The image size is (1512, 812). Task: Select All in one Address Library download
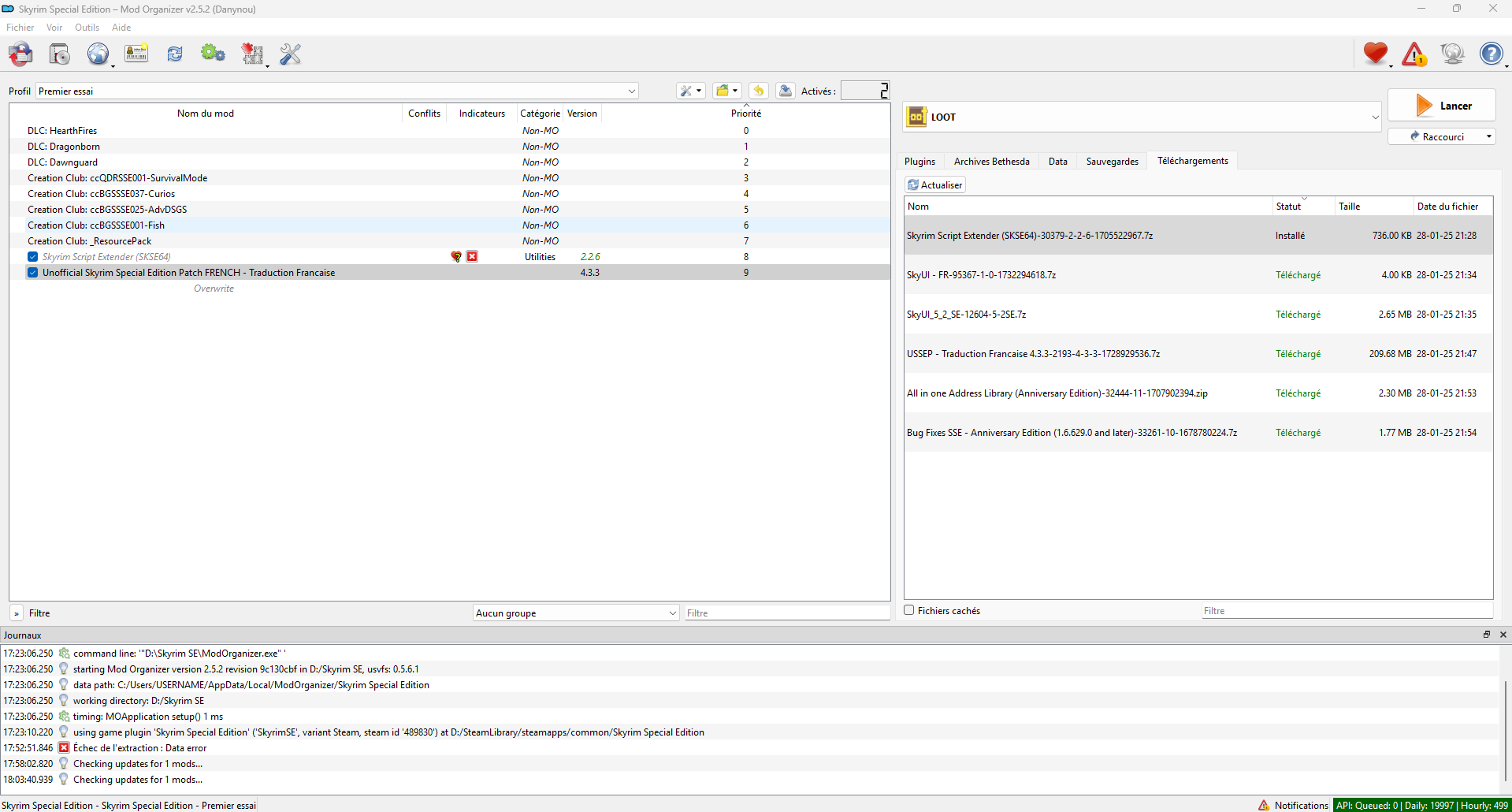(1198, 393)
